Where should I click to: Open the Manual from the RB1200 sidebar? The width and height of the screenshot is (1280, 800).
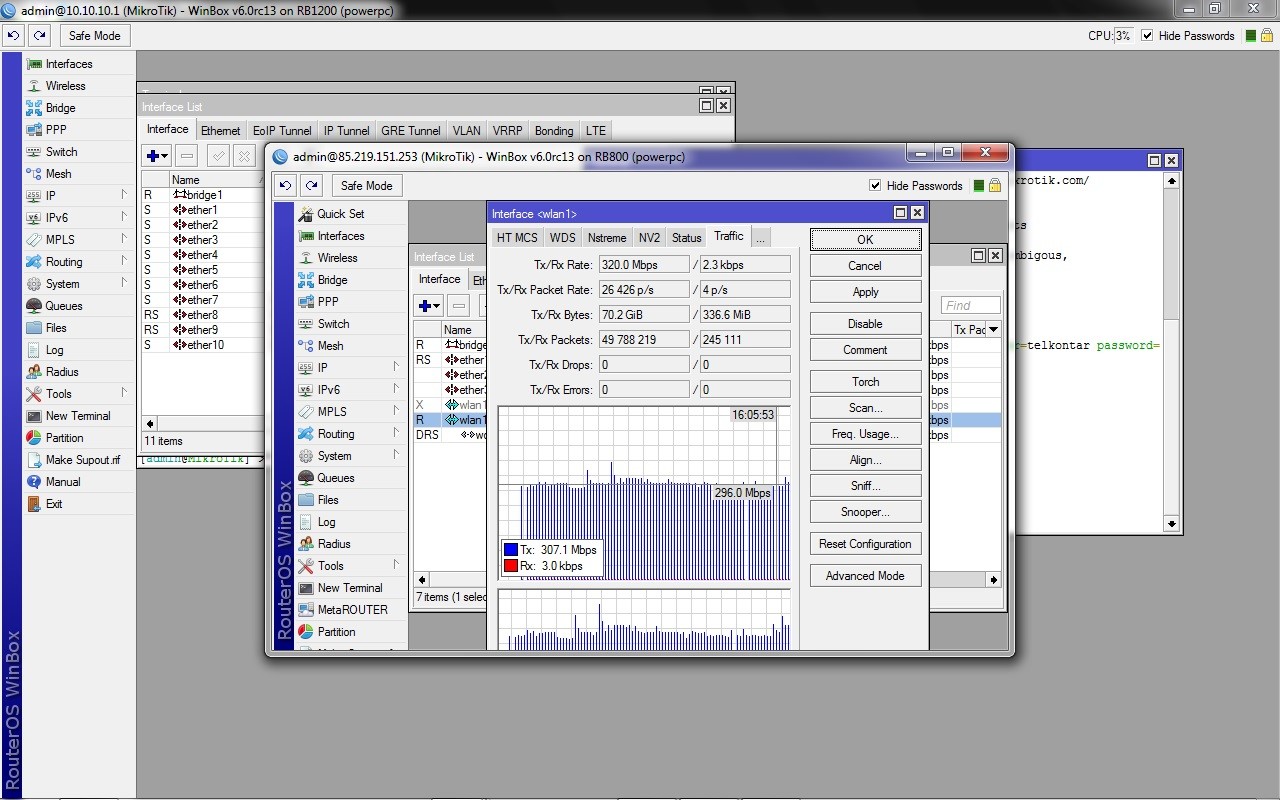[62, 482]
